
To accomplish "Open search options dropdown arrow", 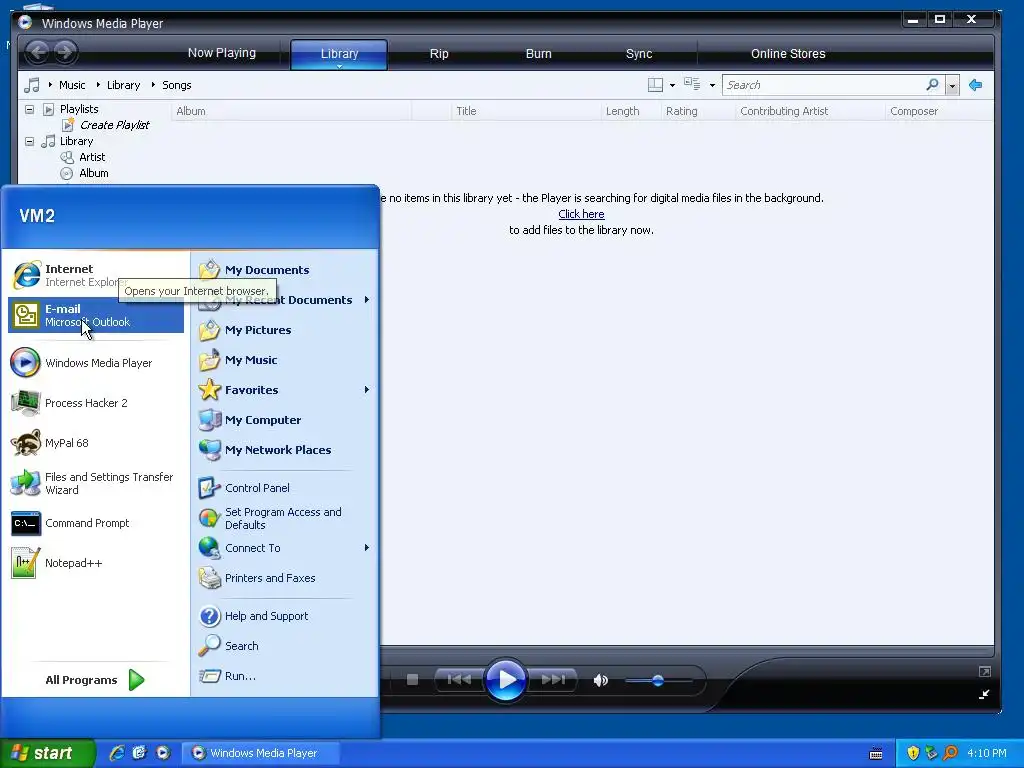I will (952, 86).
